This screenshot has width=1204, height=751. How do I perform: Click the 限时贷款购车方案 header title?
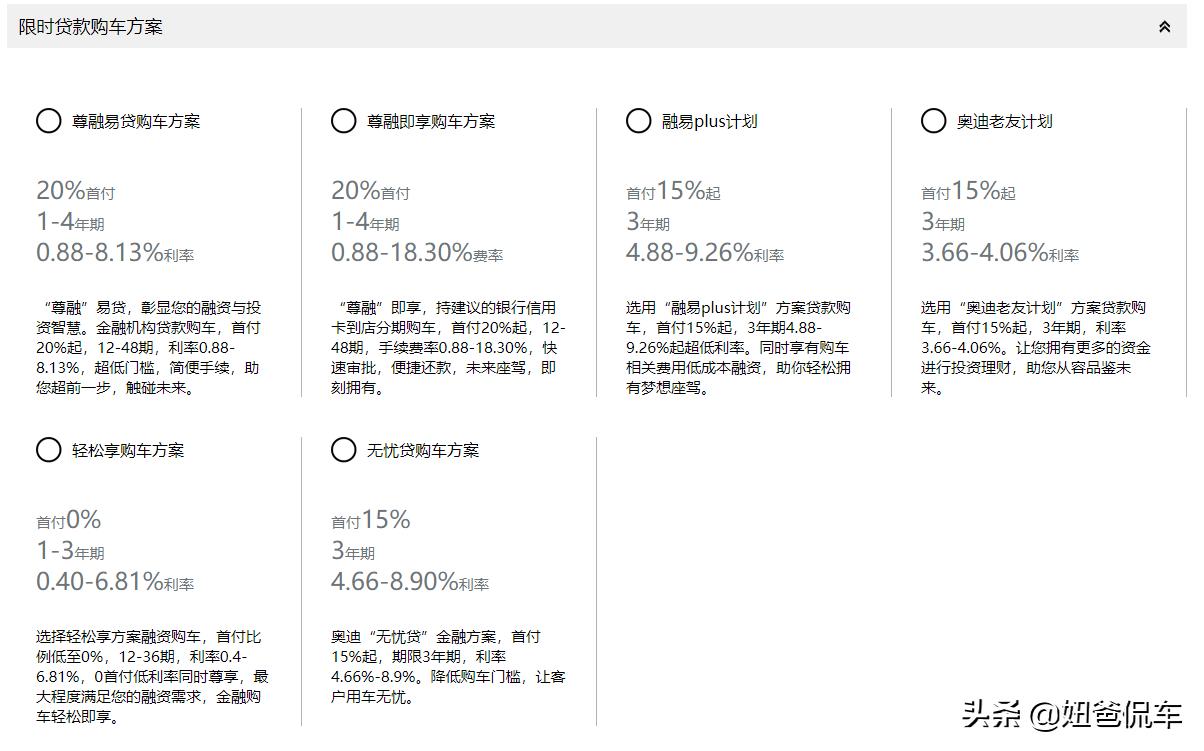[x=90, y=27]
